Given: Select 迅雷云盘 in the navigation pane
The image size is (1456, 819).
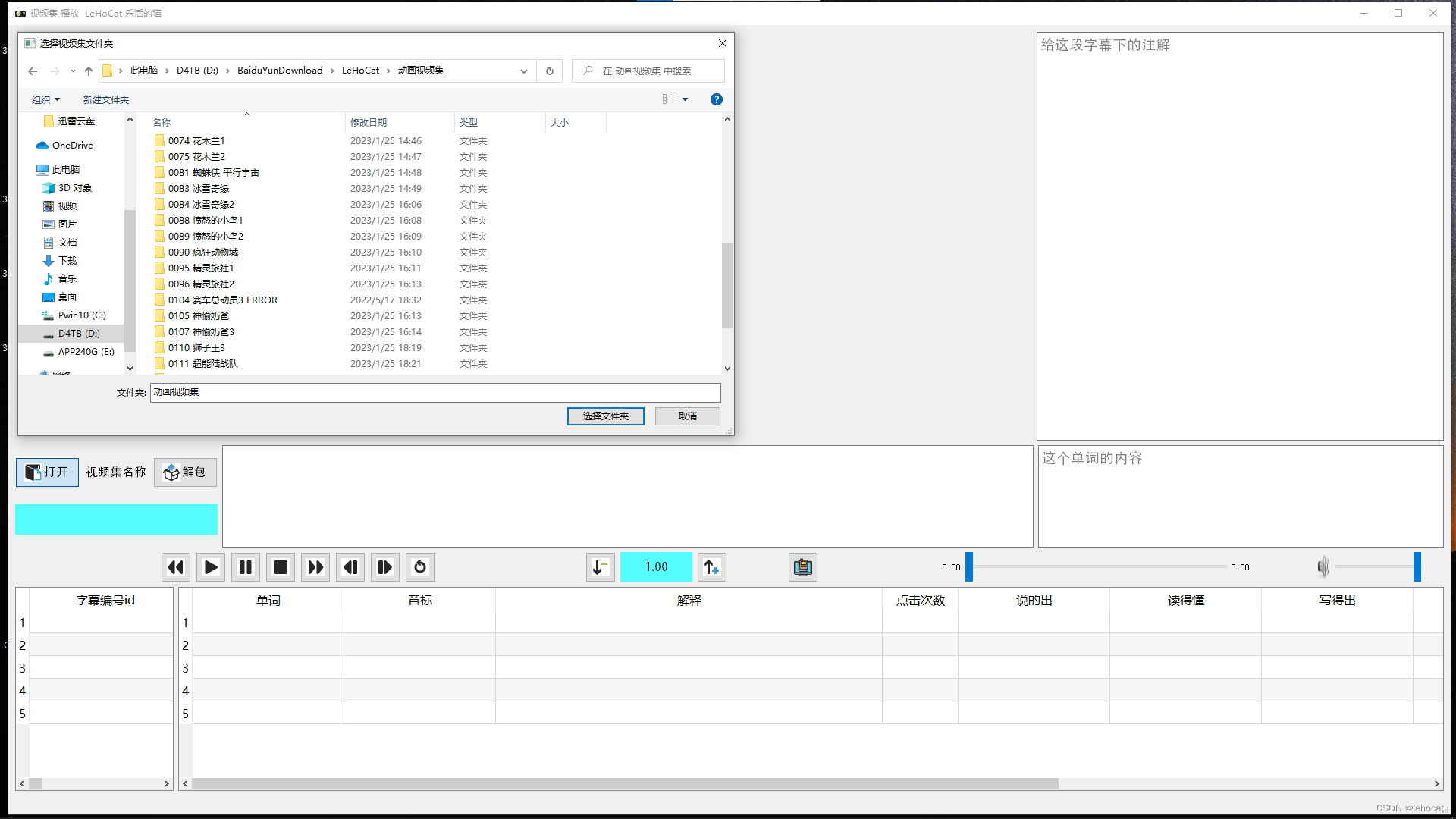Looking at the screenshot, I should pos(76,121).
